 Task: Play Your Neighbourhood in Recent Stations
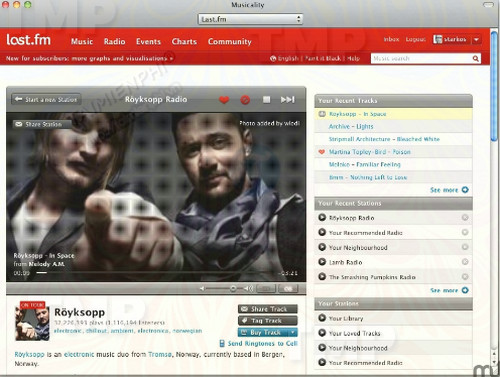point(322,247)
